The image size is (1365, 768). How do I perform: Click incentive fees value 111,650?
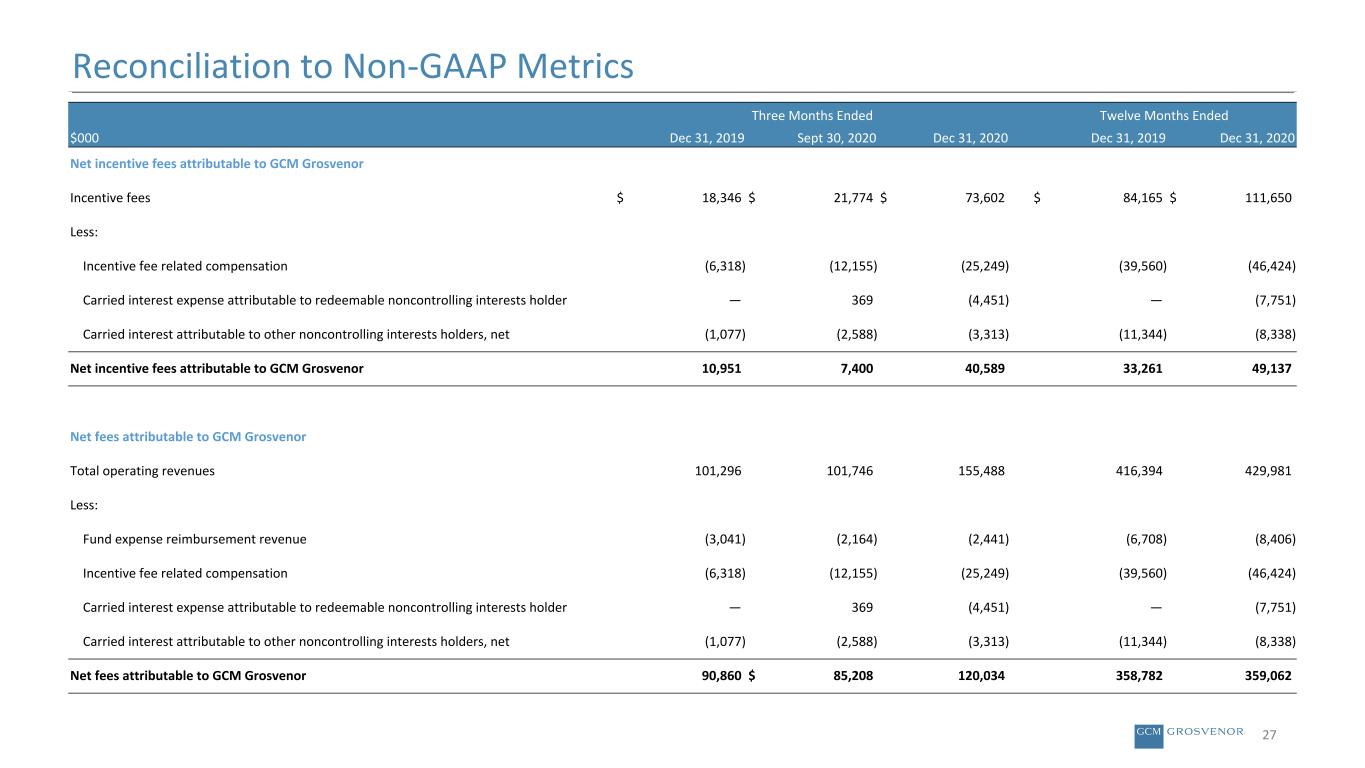coord(1267,198)
